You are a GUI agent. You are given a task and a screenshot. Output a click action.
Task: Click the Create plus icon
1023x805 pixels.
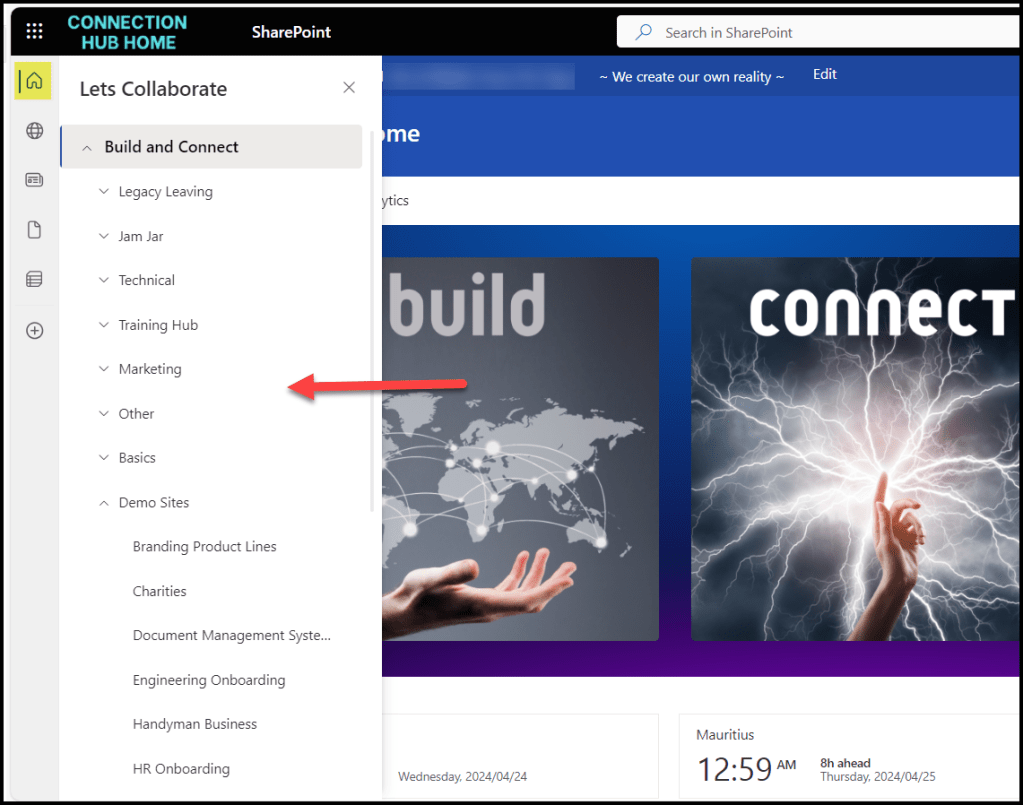[x=34, y=330]
